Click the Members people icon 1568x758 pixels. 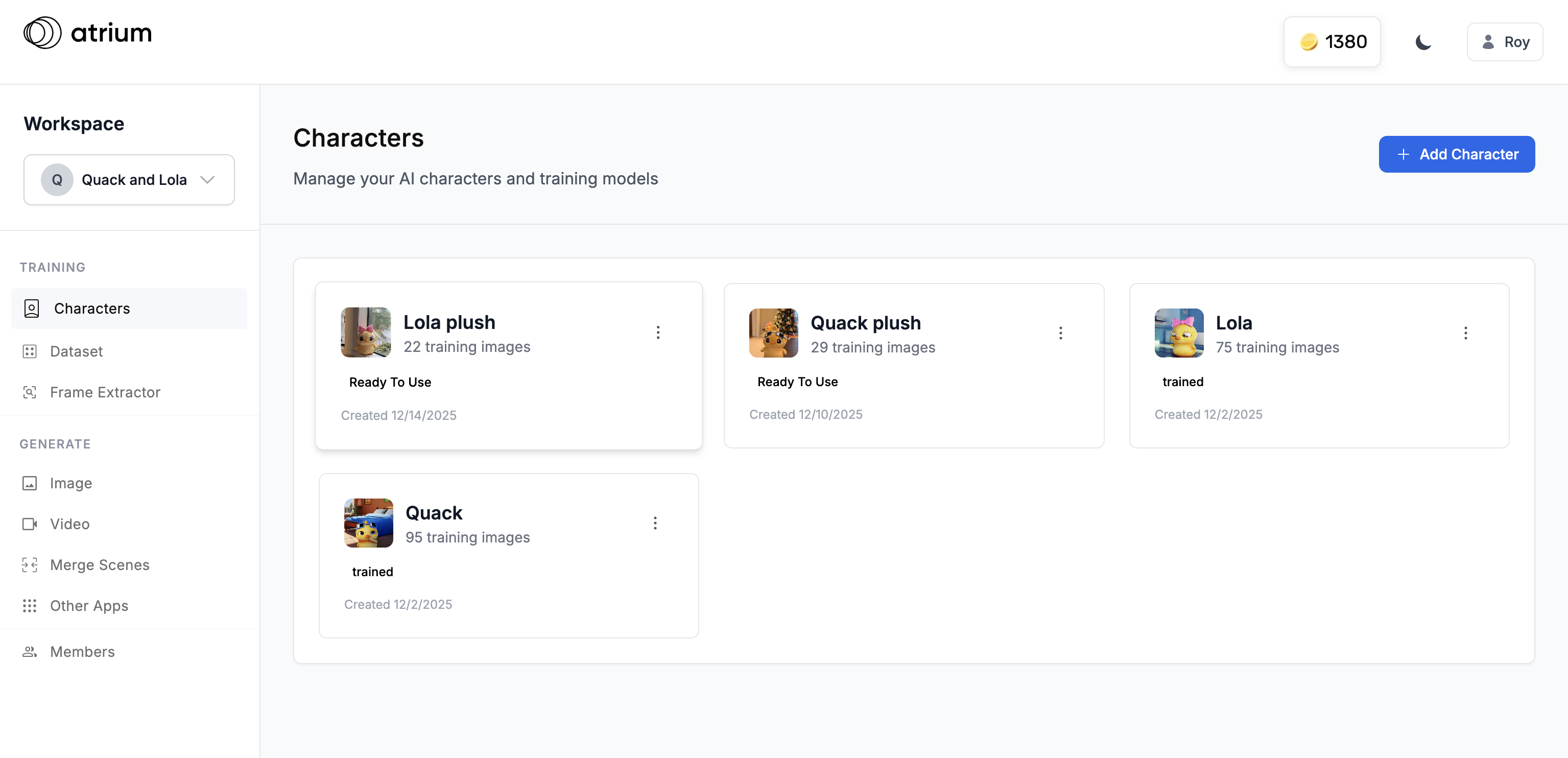30,651
